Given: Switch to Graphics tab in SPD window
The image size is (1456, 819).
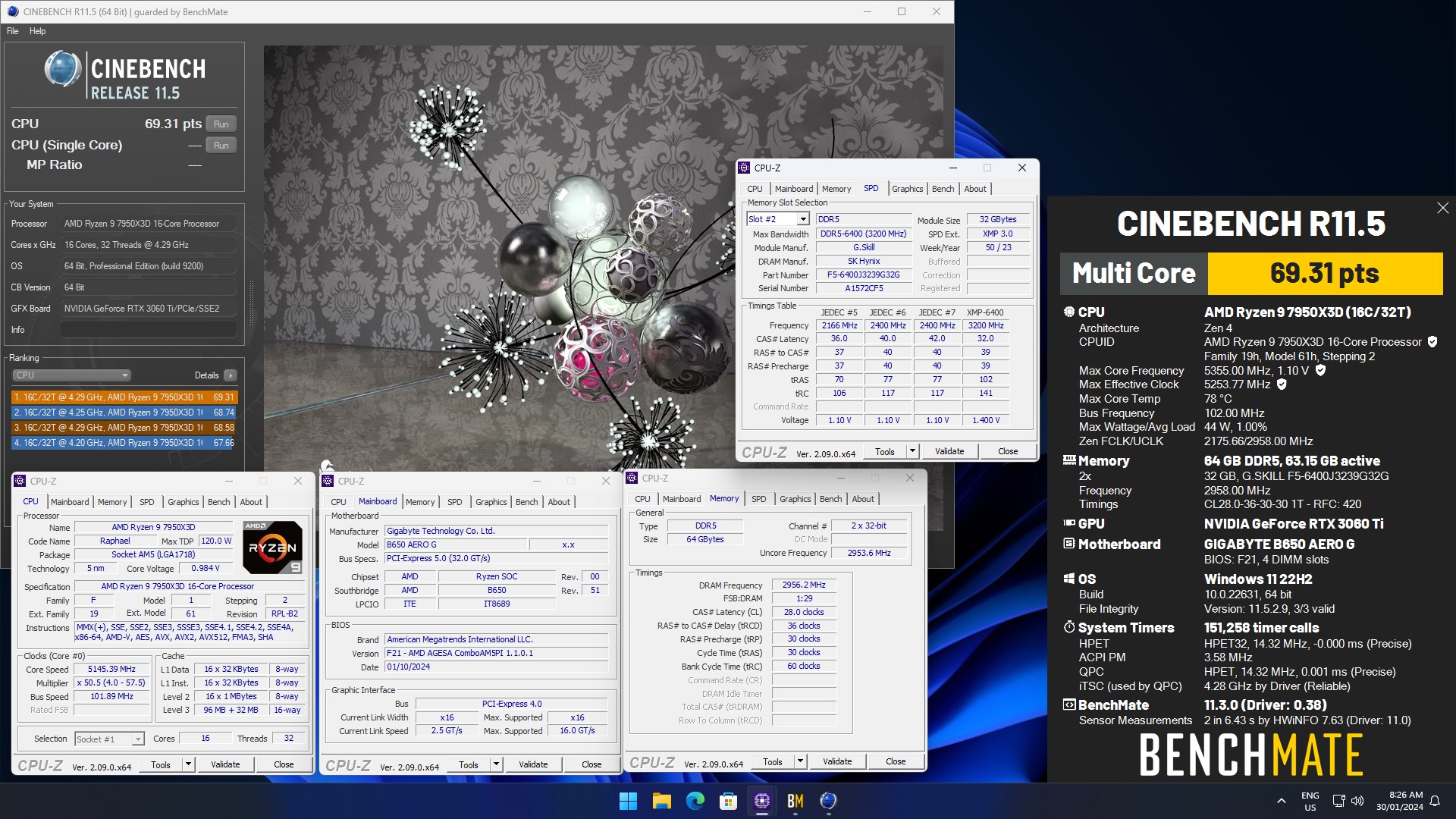Looking at the screenshot, I should tap(907, 189).
